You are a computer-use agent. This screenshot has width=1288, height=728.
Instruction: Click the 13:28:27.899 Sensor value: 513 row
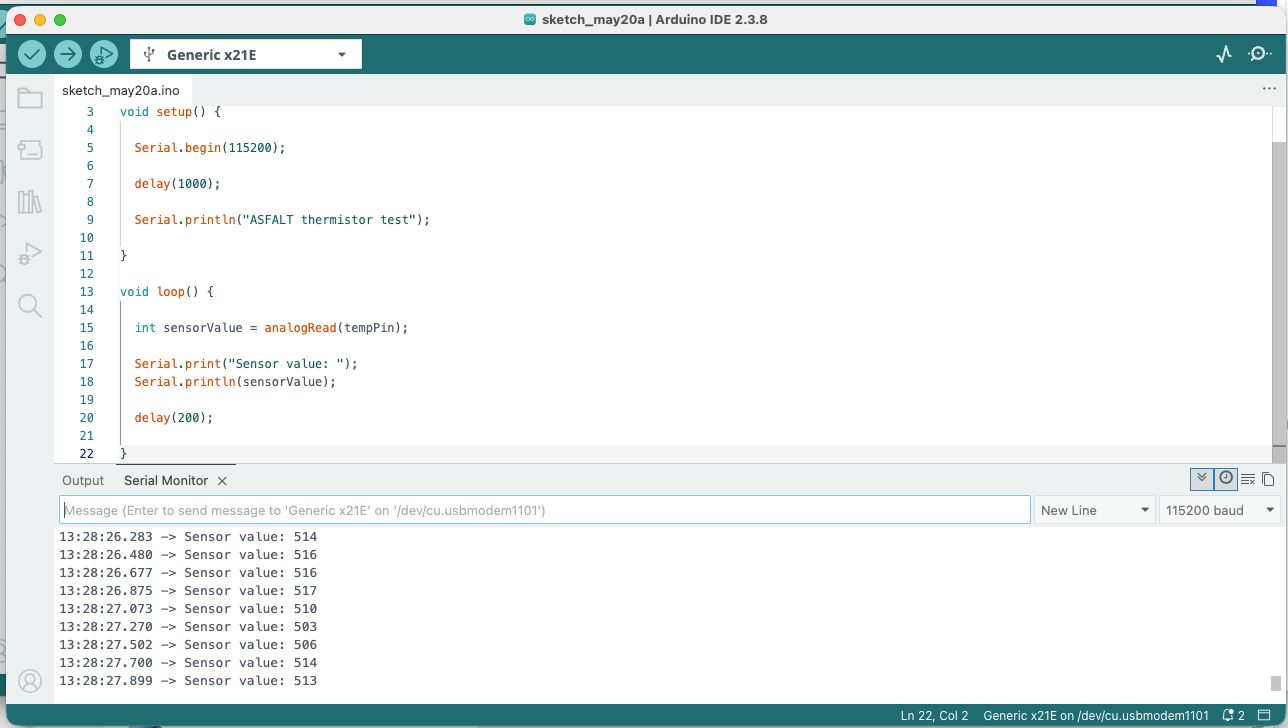tap(188, 681)
